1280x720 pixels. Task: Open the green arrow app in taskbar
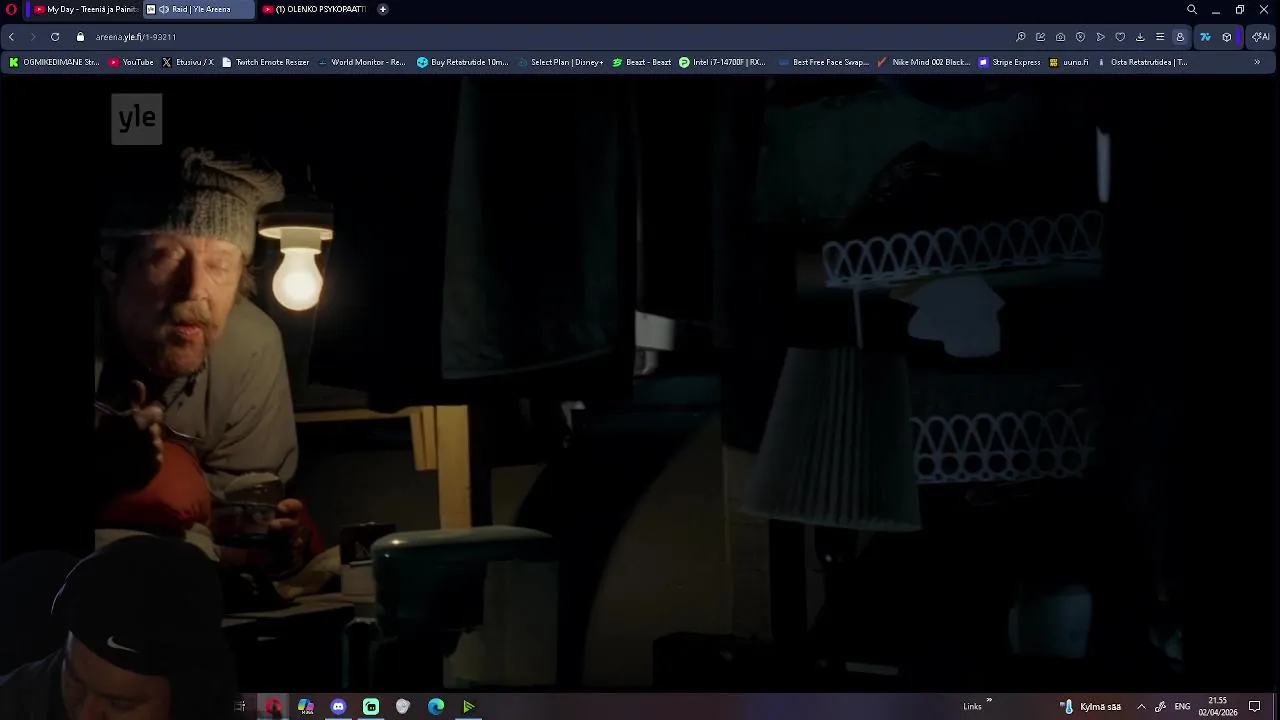[x=468, y=706]
